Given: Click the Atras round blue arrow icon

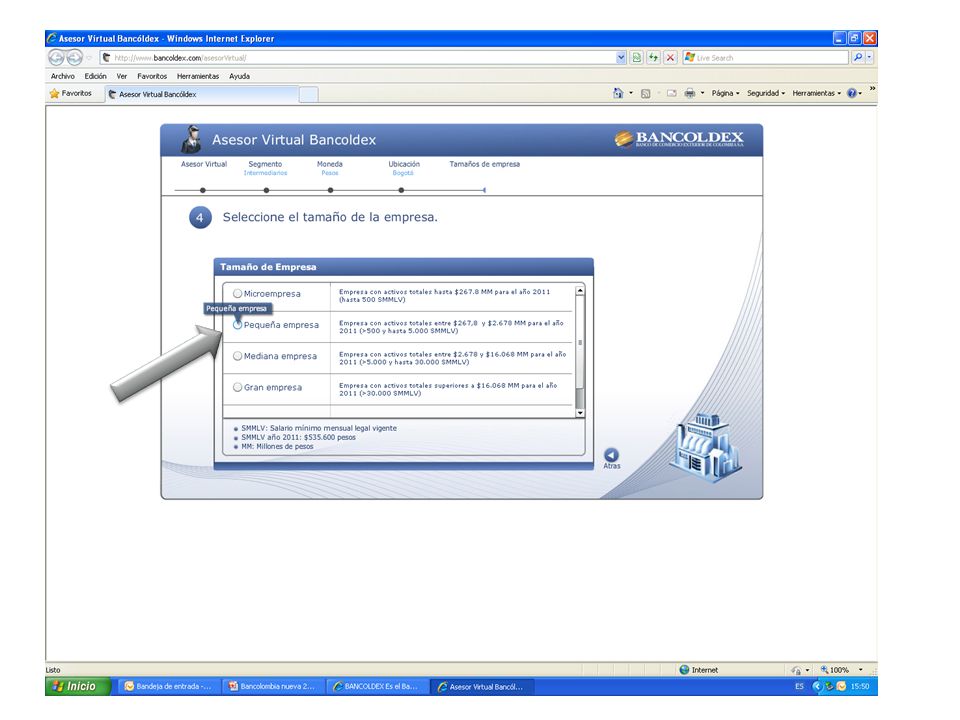Looking at the screenshot, I should [x=611, y=455].
